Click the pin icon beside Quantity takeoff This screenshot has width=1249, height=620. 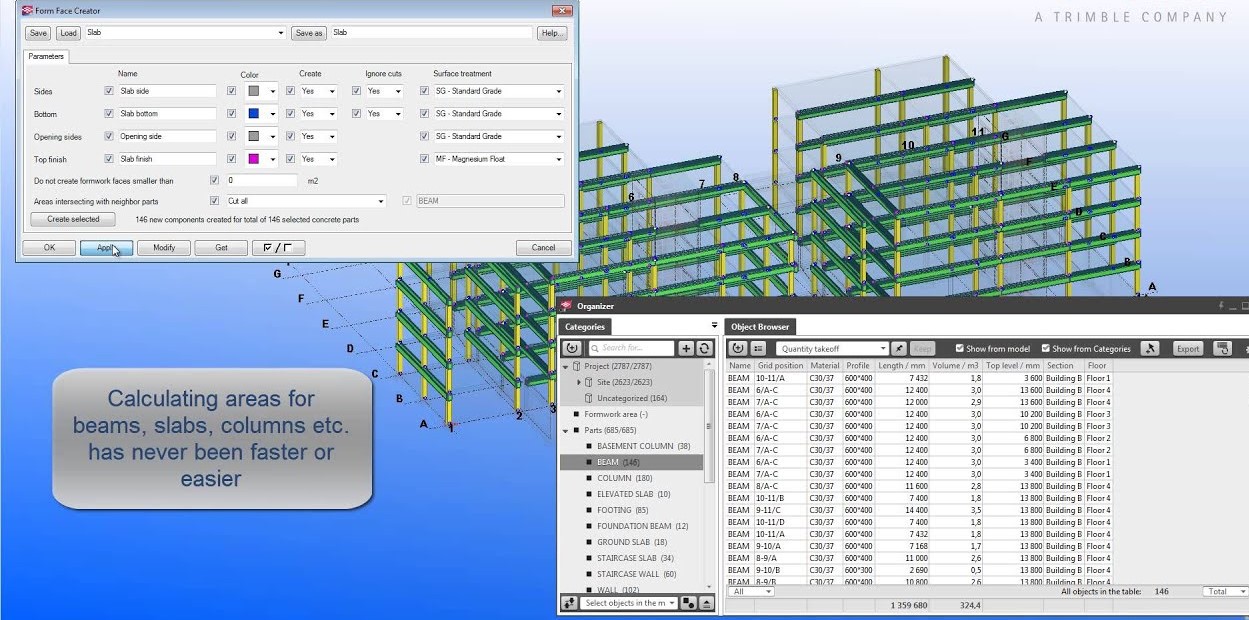point(899,349)
